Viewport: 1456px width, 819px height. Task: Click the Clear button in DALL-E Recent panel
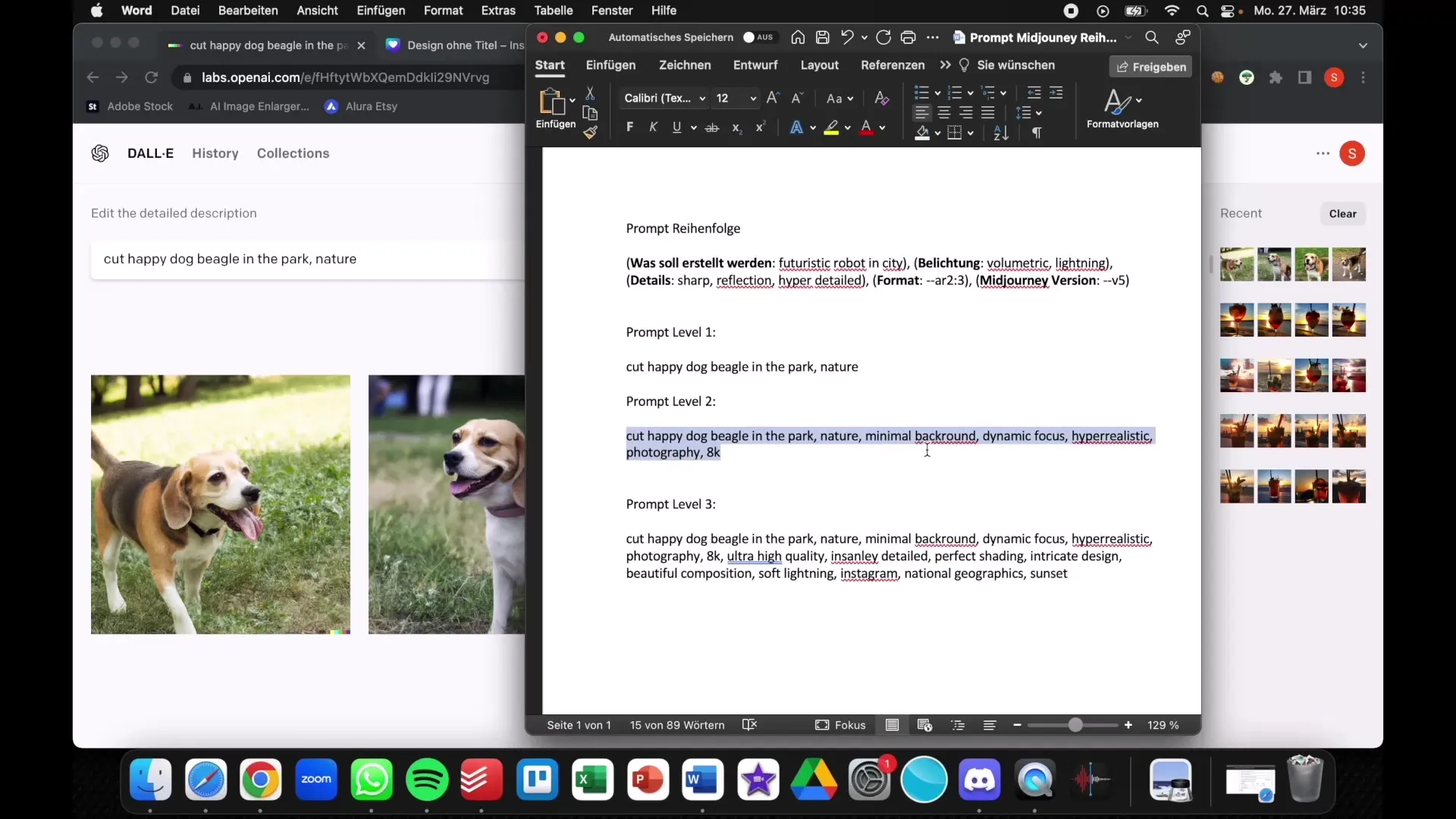tap(1342, 214)
